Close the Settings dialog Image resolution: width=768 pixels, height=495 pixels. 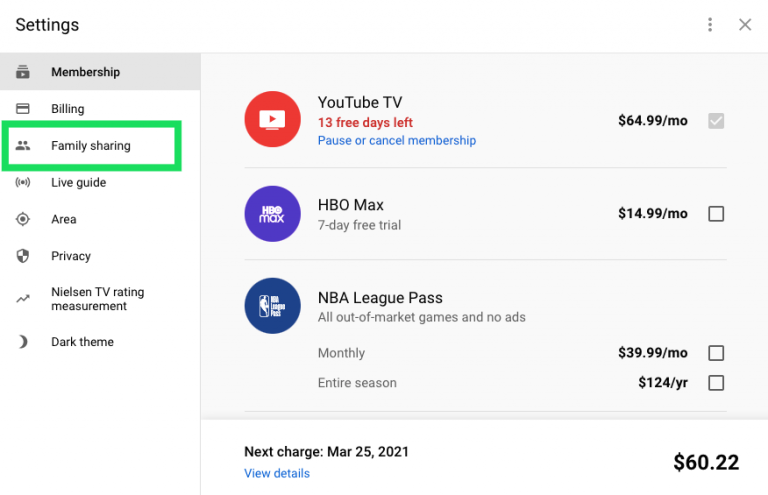click(x=745, y=24)
